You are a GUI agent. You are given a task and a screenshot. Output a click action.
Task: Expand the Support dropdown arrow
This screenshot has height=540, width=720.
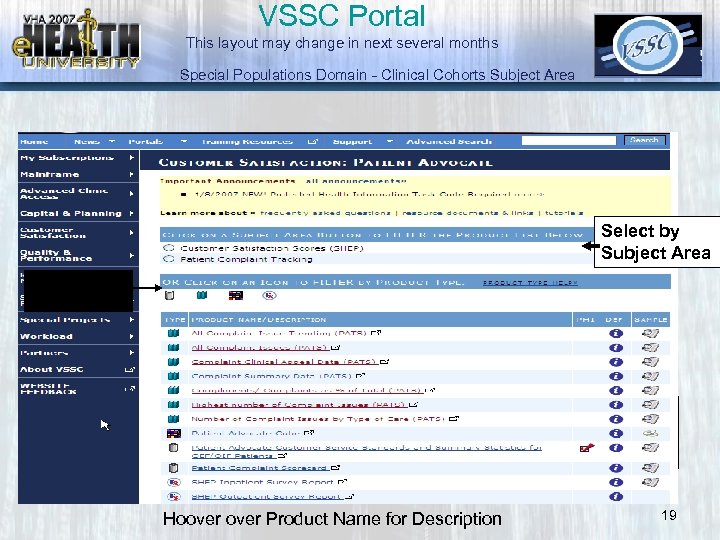tap(390, 141)
